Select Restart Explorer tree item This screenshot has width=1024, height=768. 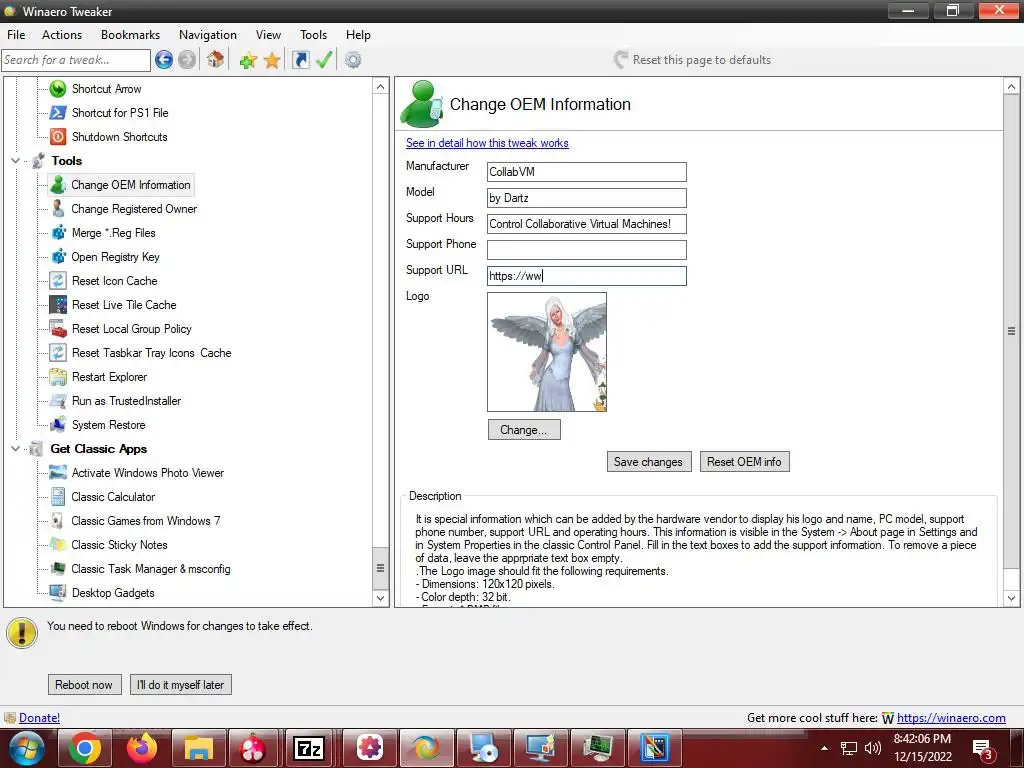[109, 377]
